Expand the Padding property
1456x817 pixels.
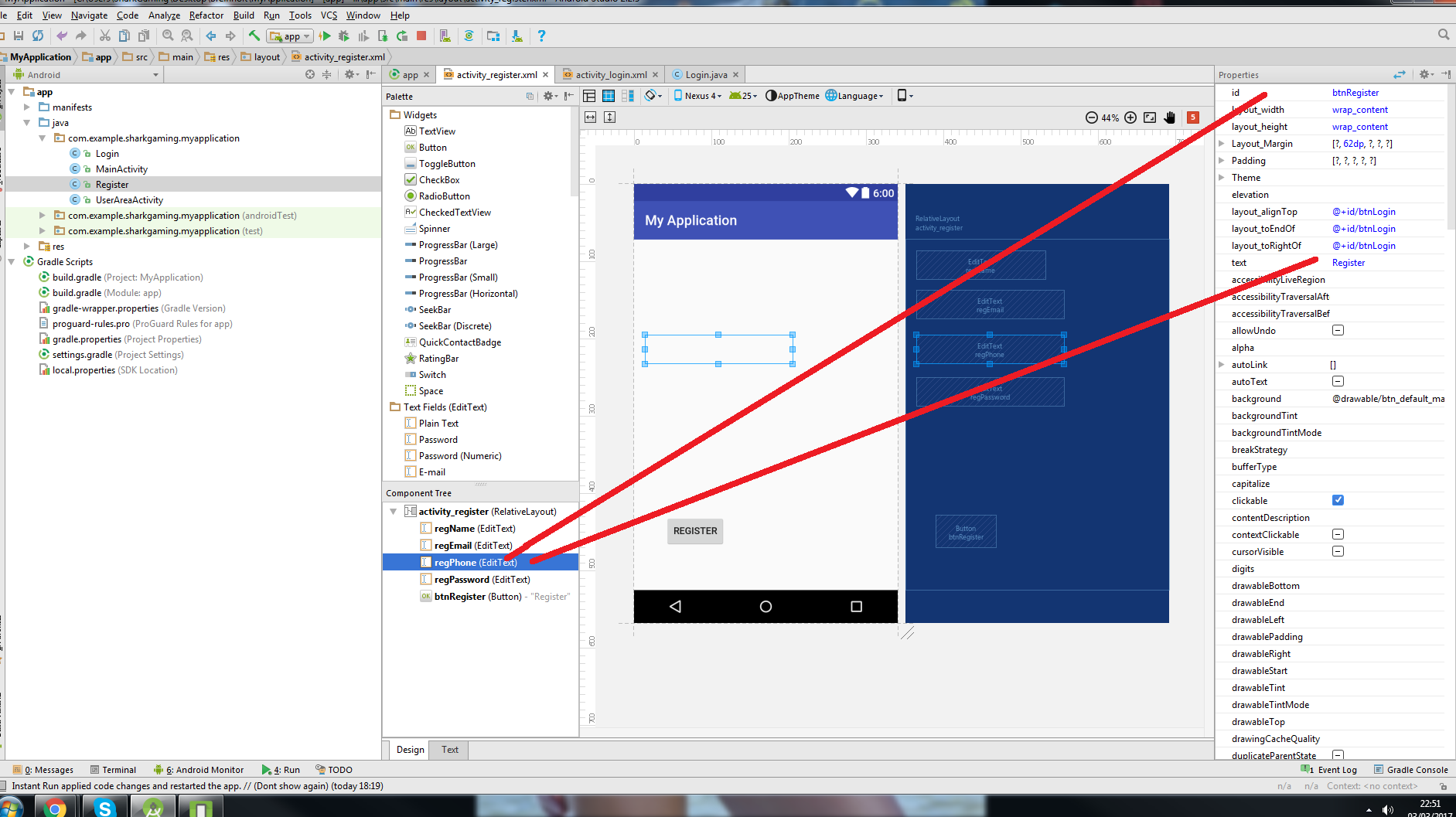coord(1221,160)
